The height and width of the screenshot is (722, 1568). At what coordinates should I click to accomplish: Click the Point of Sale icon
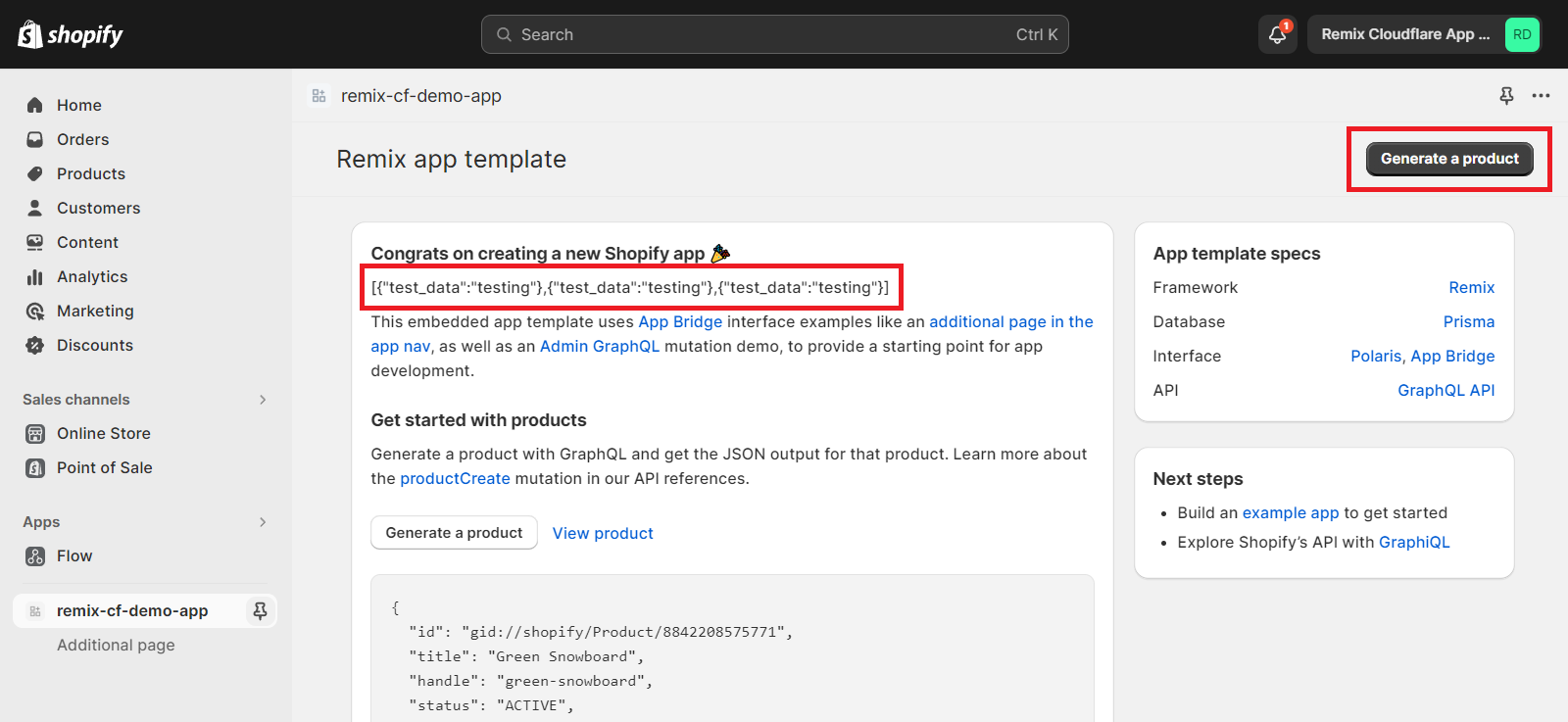[35, 467]
